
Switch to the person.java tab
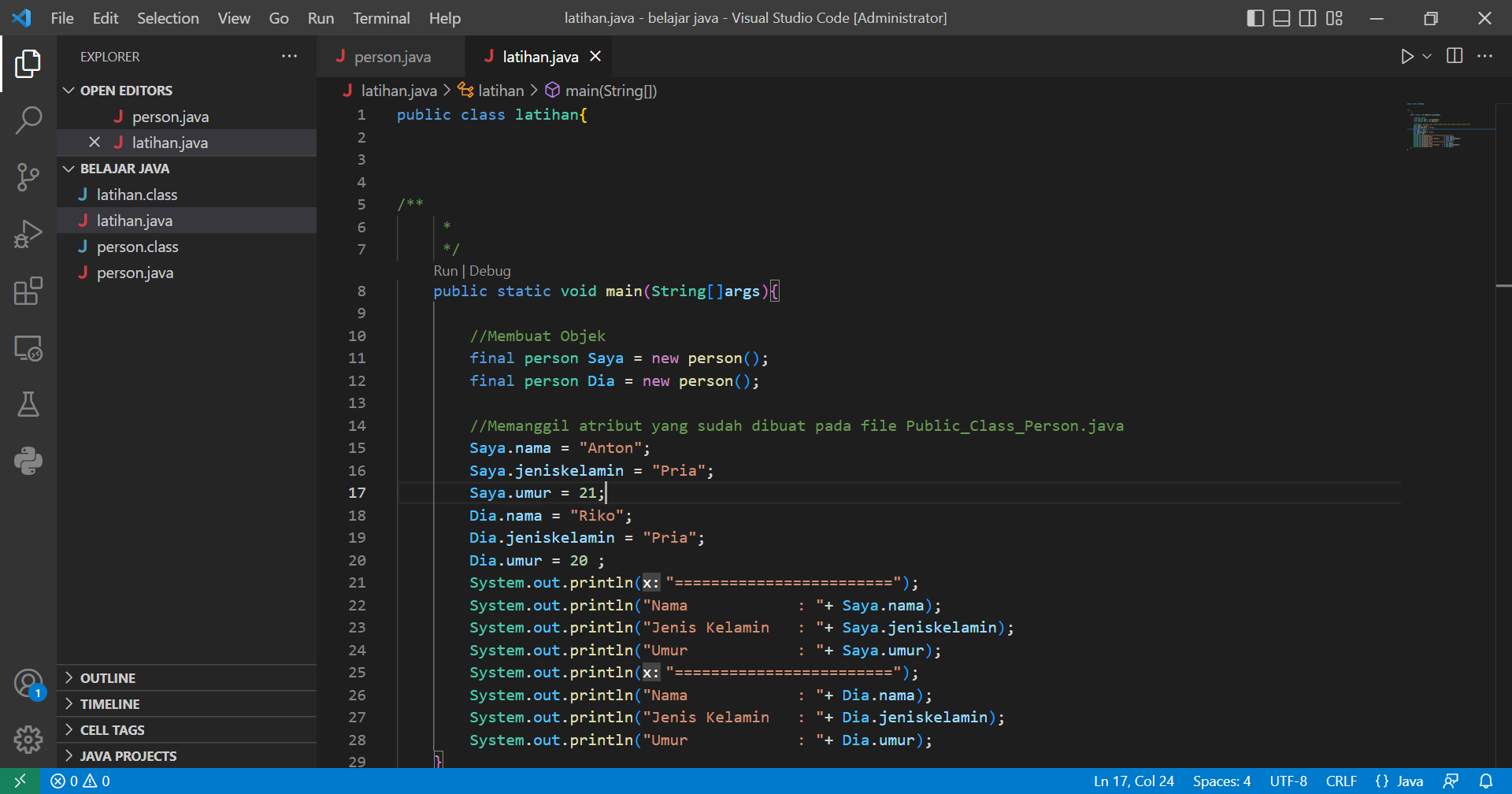click(392, 56)
